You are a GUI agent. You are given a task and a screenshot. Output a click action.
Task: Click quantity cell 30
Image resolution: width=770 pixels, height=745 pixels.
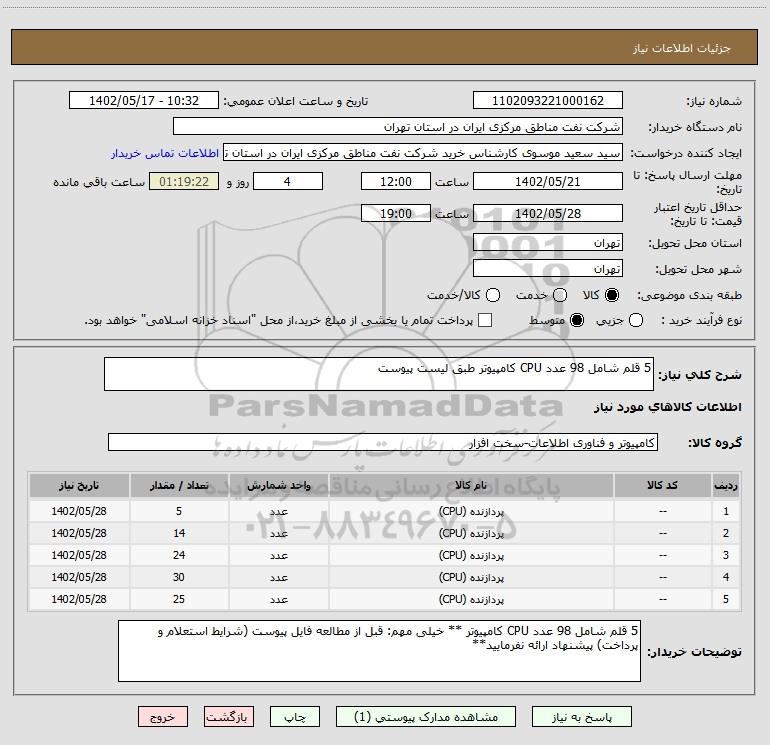coord(179,578)
